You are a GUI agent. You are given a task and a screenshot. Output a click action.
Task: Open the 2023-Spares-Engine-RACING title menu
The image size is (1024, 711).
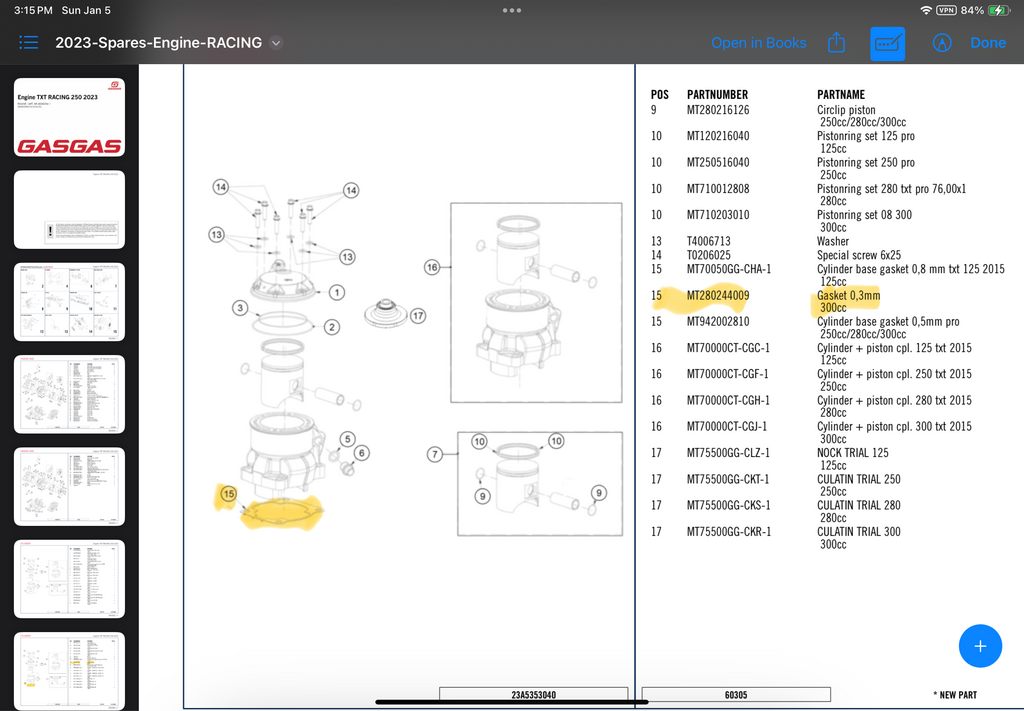click(158, 43)
